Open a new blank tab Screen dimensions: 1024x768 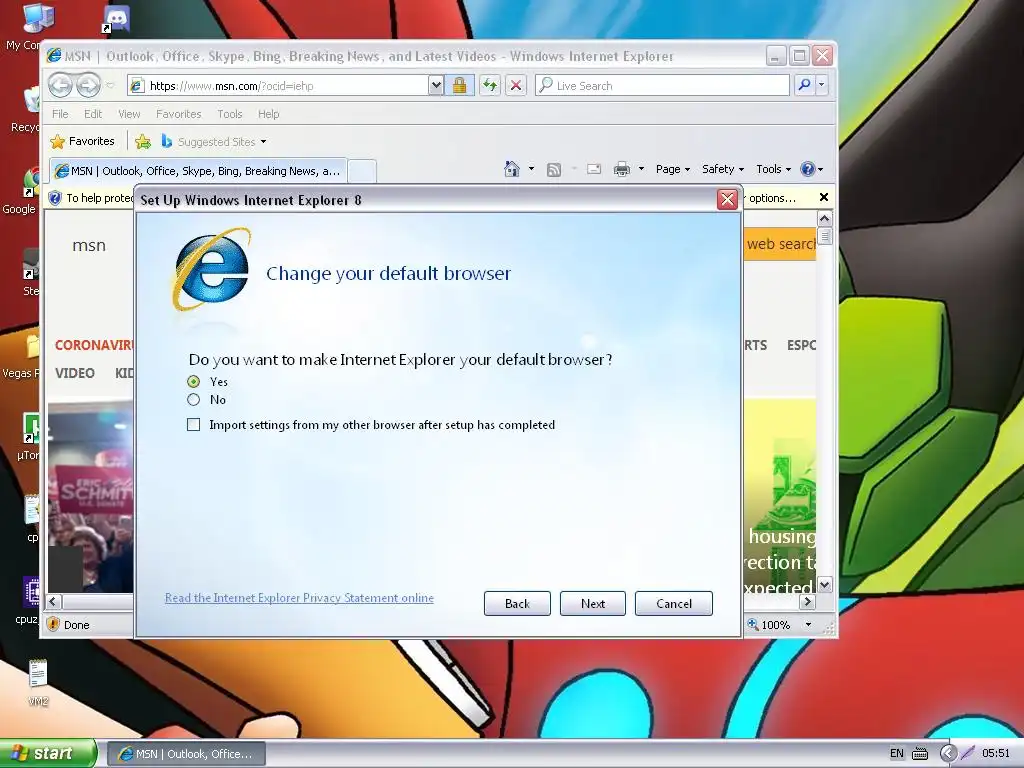pos(362,171)
